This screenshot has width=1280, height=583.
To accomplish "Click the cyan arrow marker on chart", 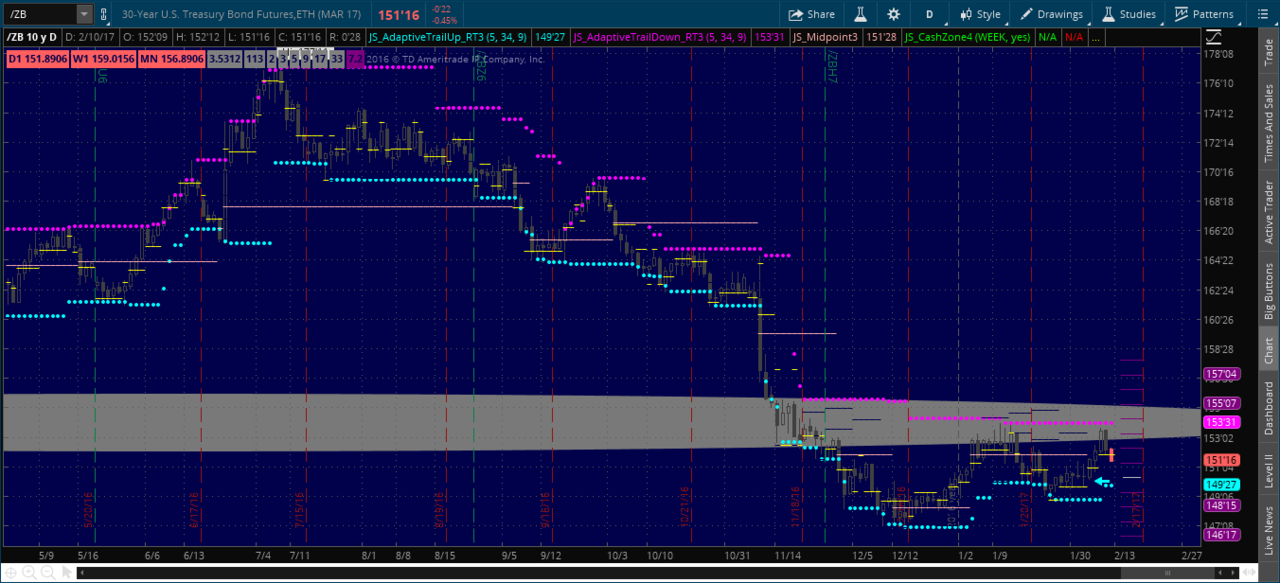I will 1102,482.
